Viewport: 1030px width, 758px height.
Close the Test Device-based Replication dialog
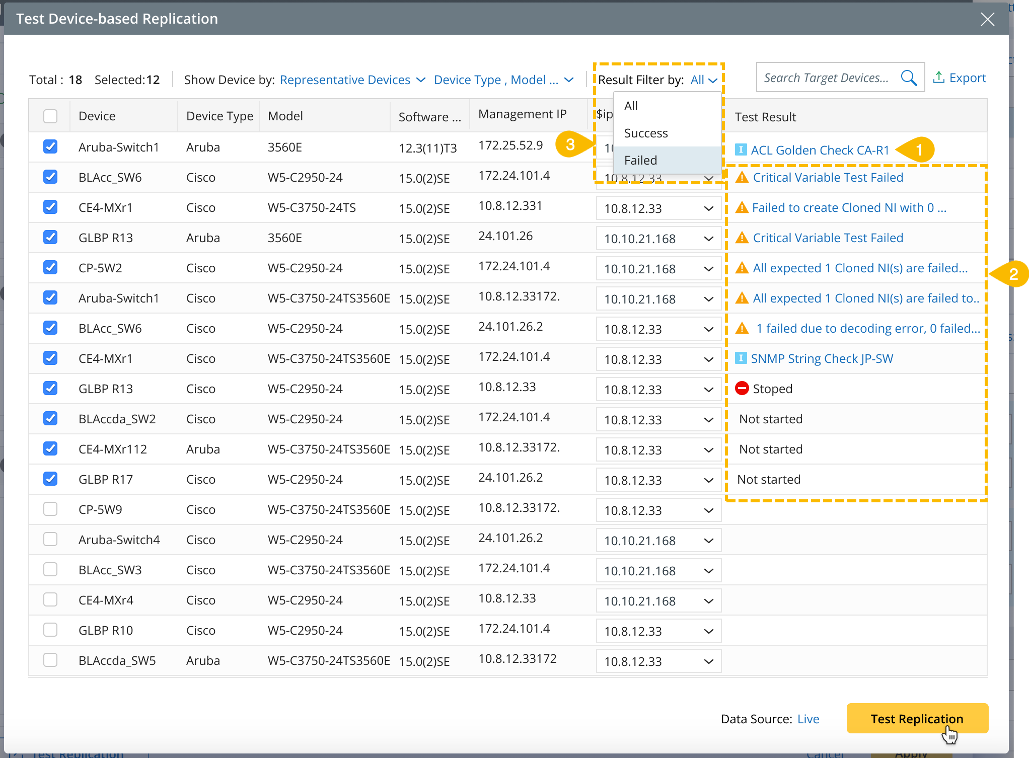(987, 19)
